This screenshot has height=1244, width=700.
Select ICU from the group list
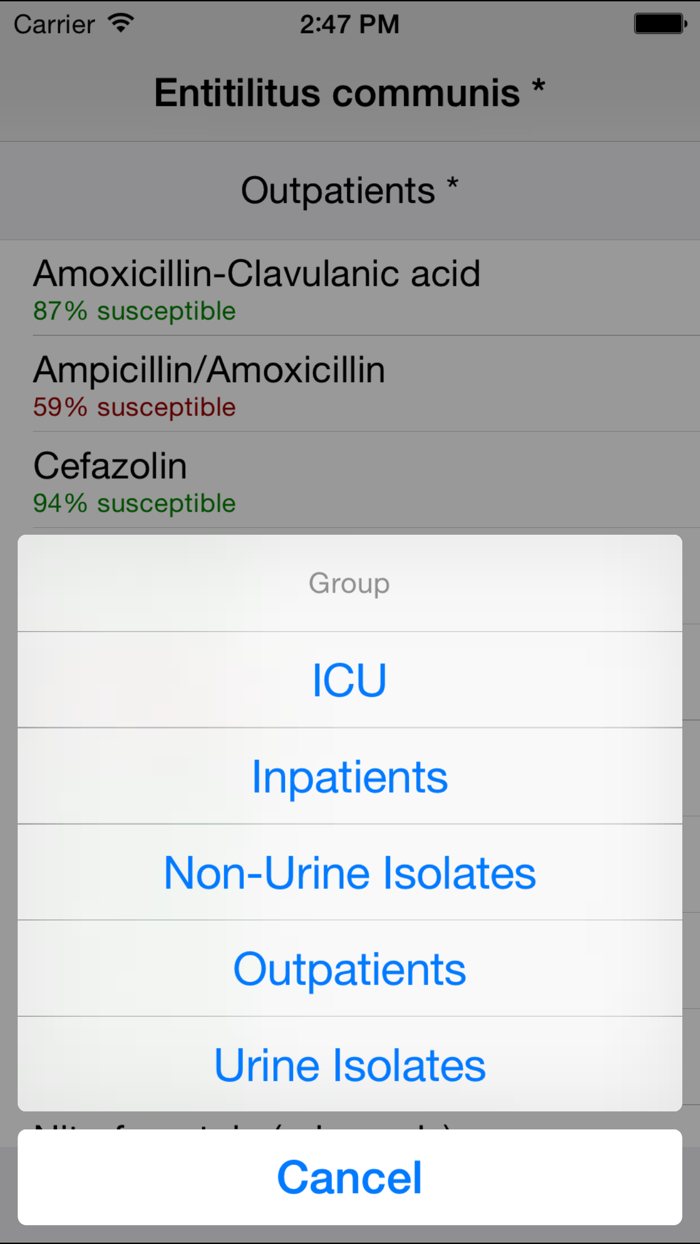coord(349,679)
